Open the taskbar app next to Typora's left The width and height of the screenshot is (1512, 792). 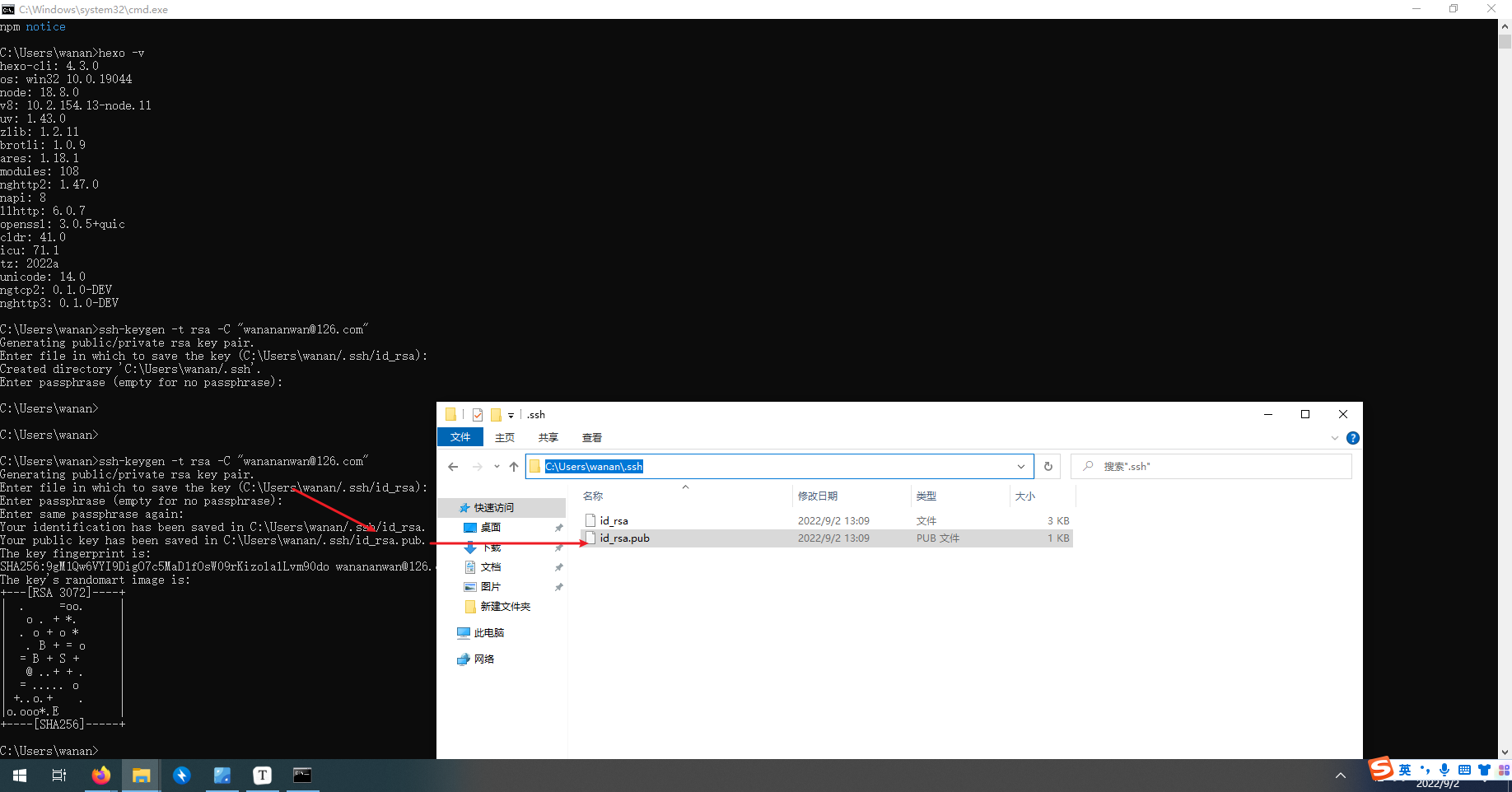[222, 775]
